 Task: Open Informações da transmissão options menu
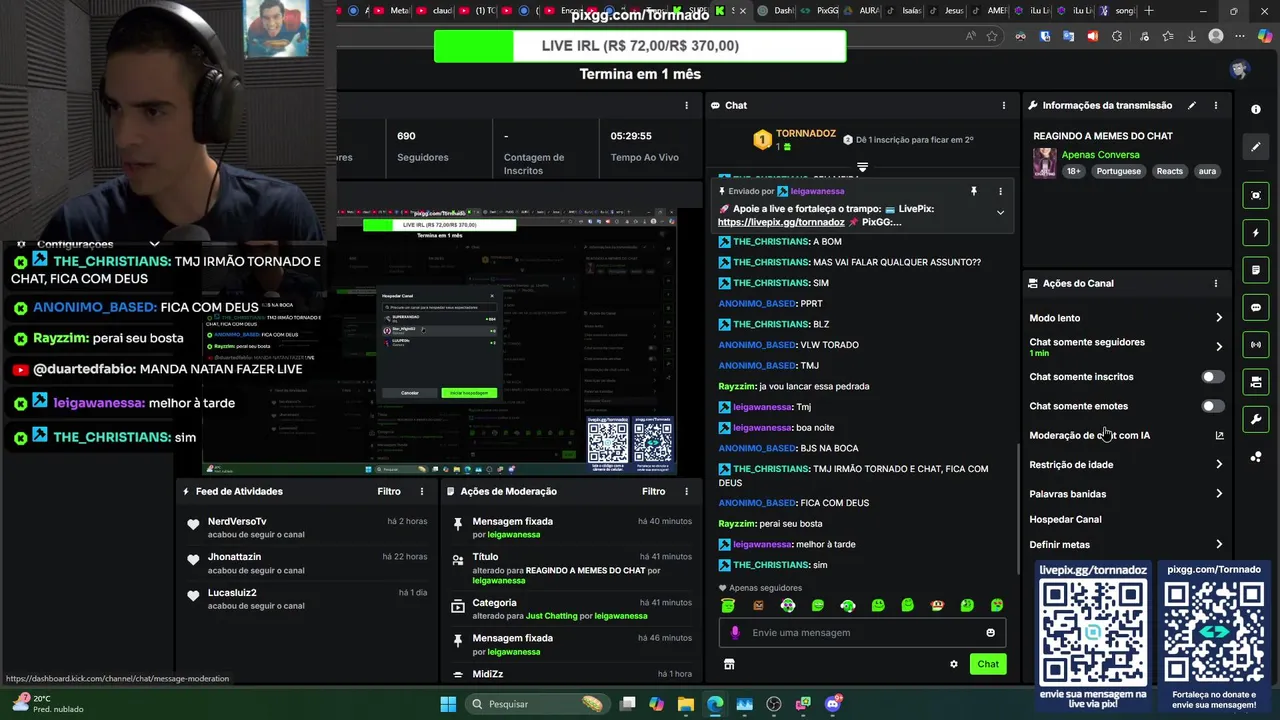[1216, 105]
